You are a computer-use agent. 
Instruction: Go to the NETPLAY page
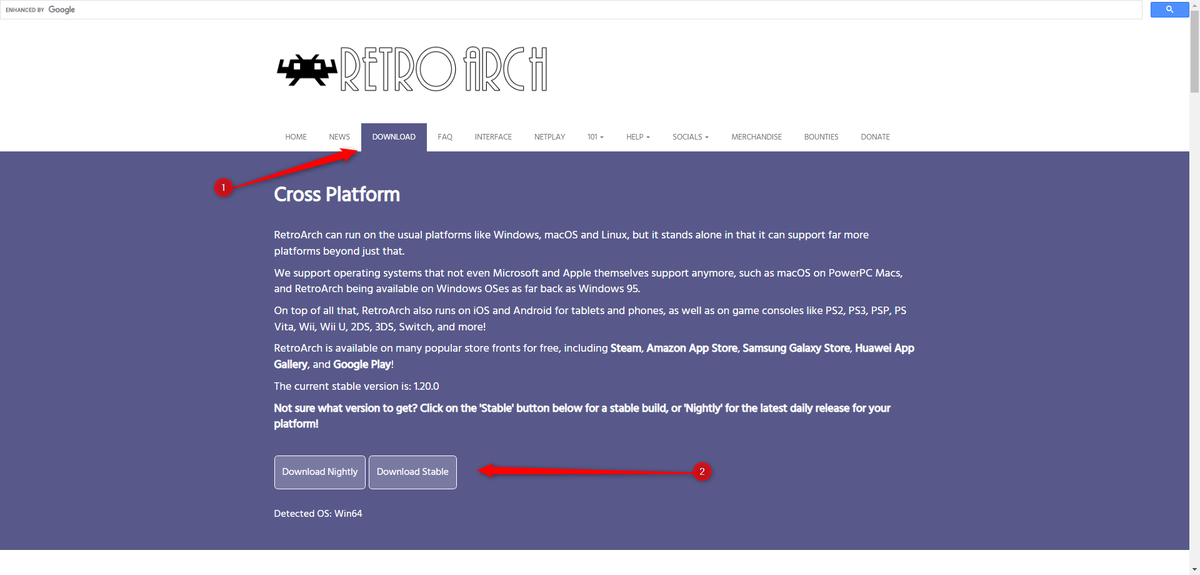pos(549,137)
